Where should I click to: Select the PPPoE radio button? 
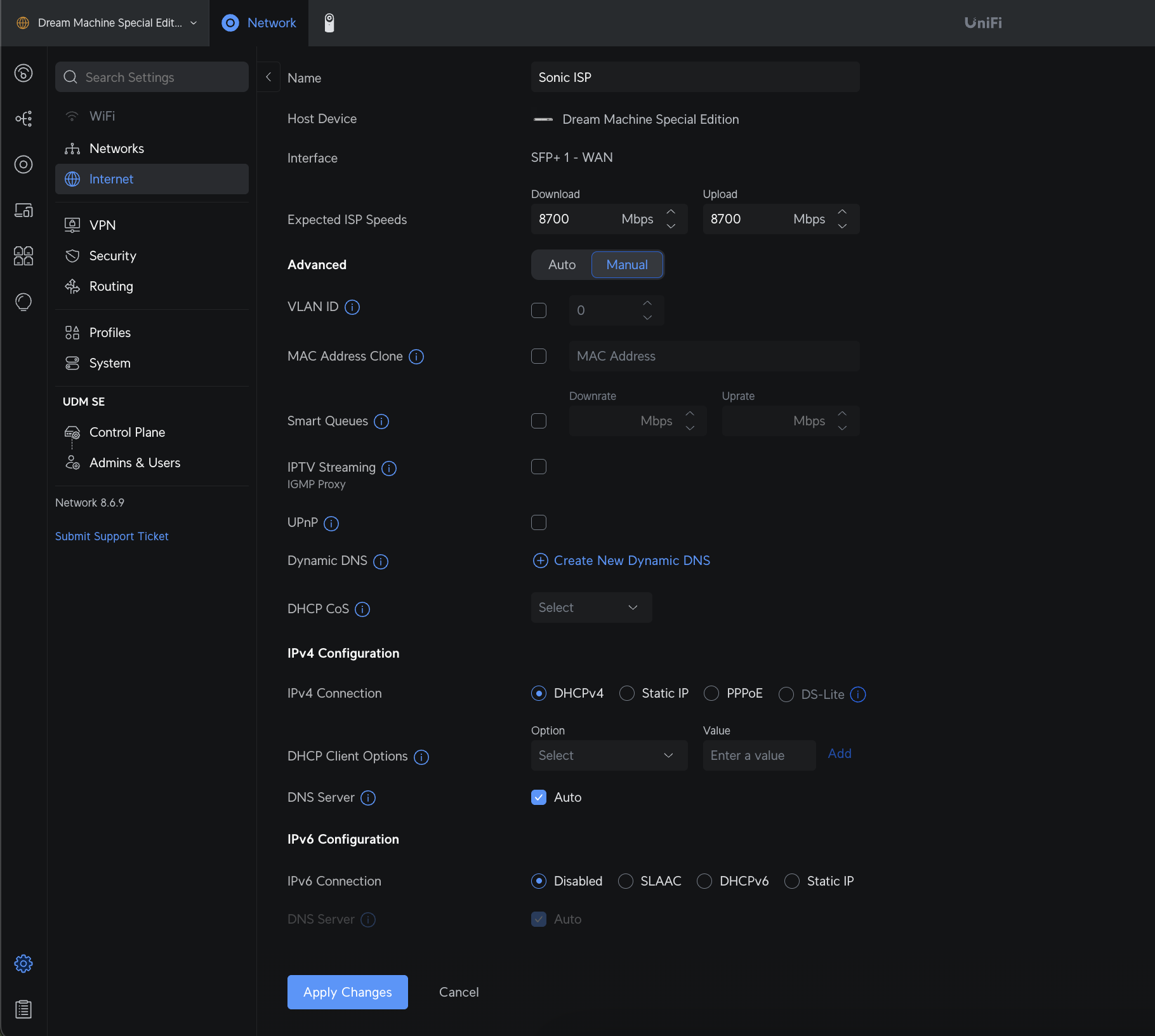click(x=711, y=693)
